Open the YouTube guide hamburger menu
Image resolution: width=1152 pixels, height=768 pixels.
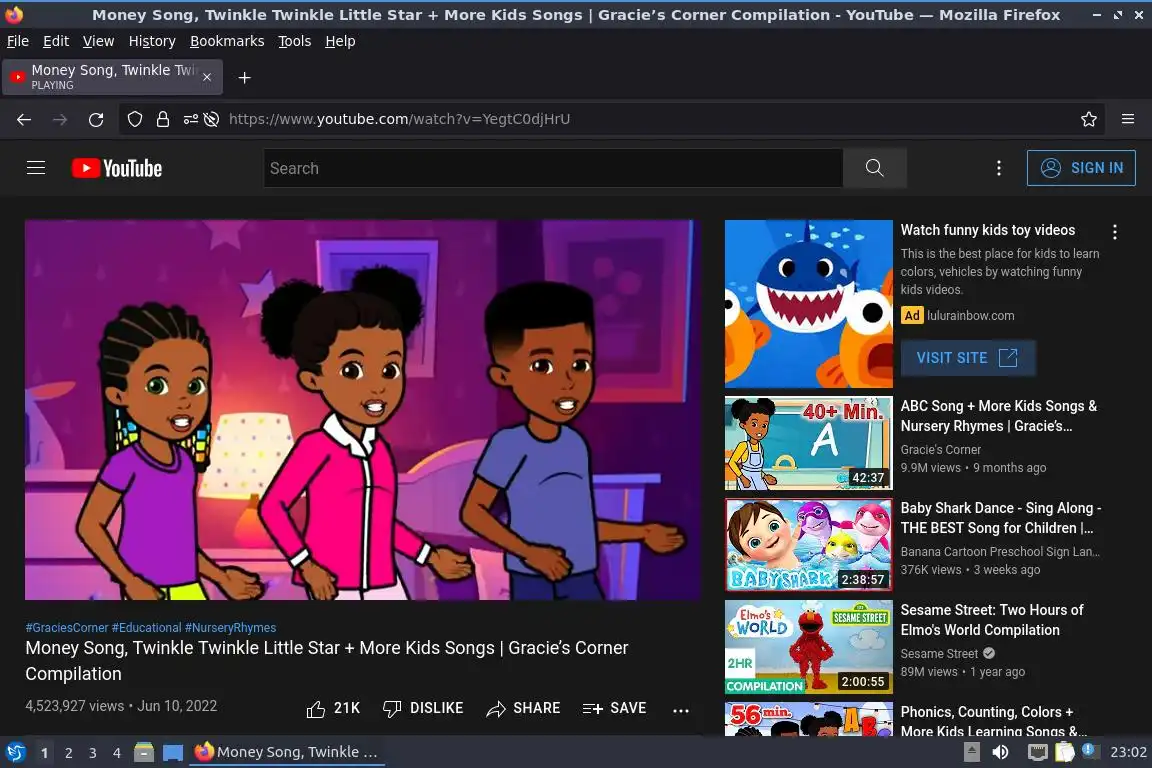pos(36,168)
